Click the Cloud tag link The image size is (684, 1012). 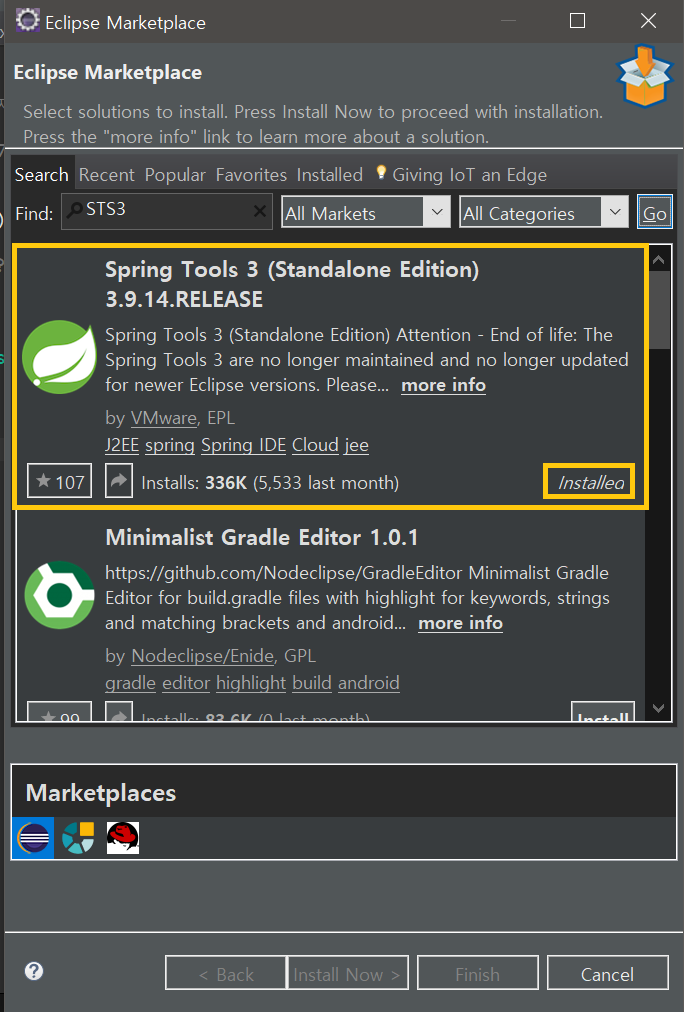click(315, 445)
